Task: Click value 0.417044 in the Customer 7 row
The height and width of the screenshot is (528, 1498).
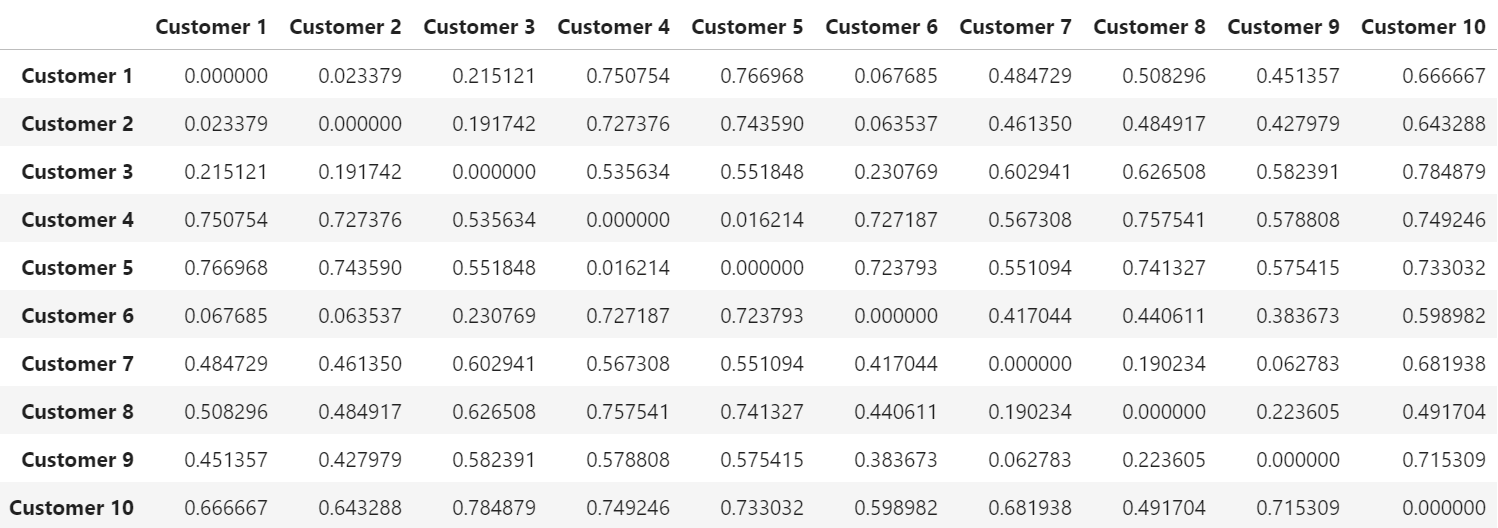Action: [x=896, y=364]
